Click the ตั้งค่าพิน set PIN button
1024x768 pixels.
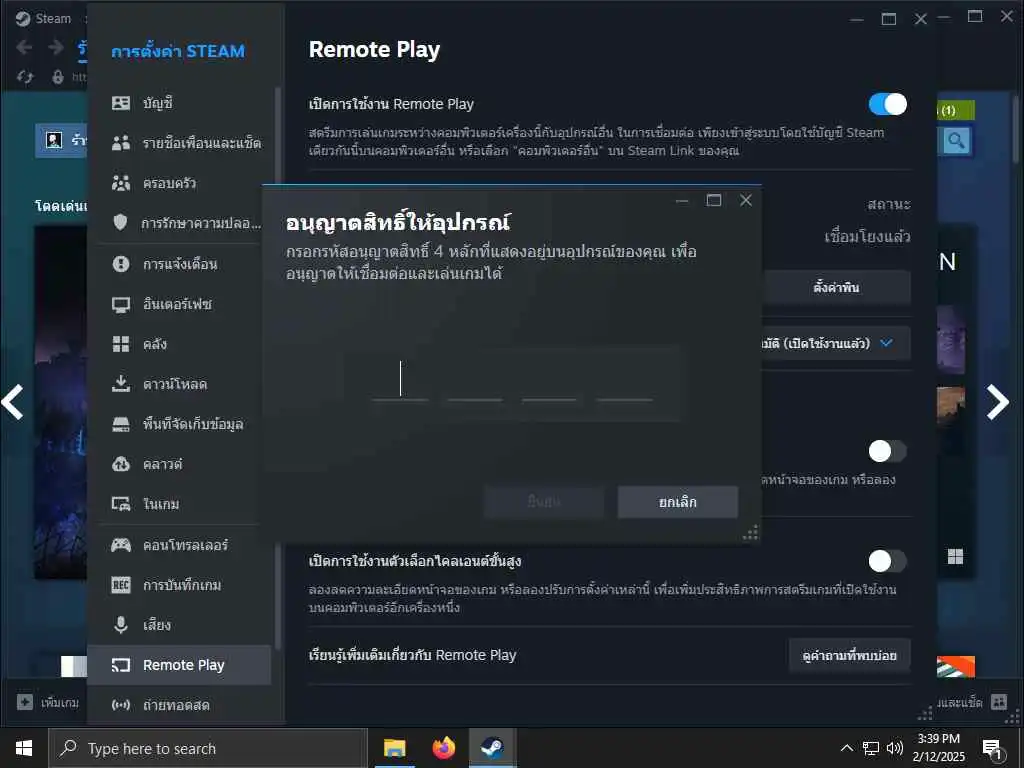tap(837, 287)
